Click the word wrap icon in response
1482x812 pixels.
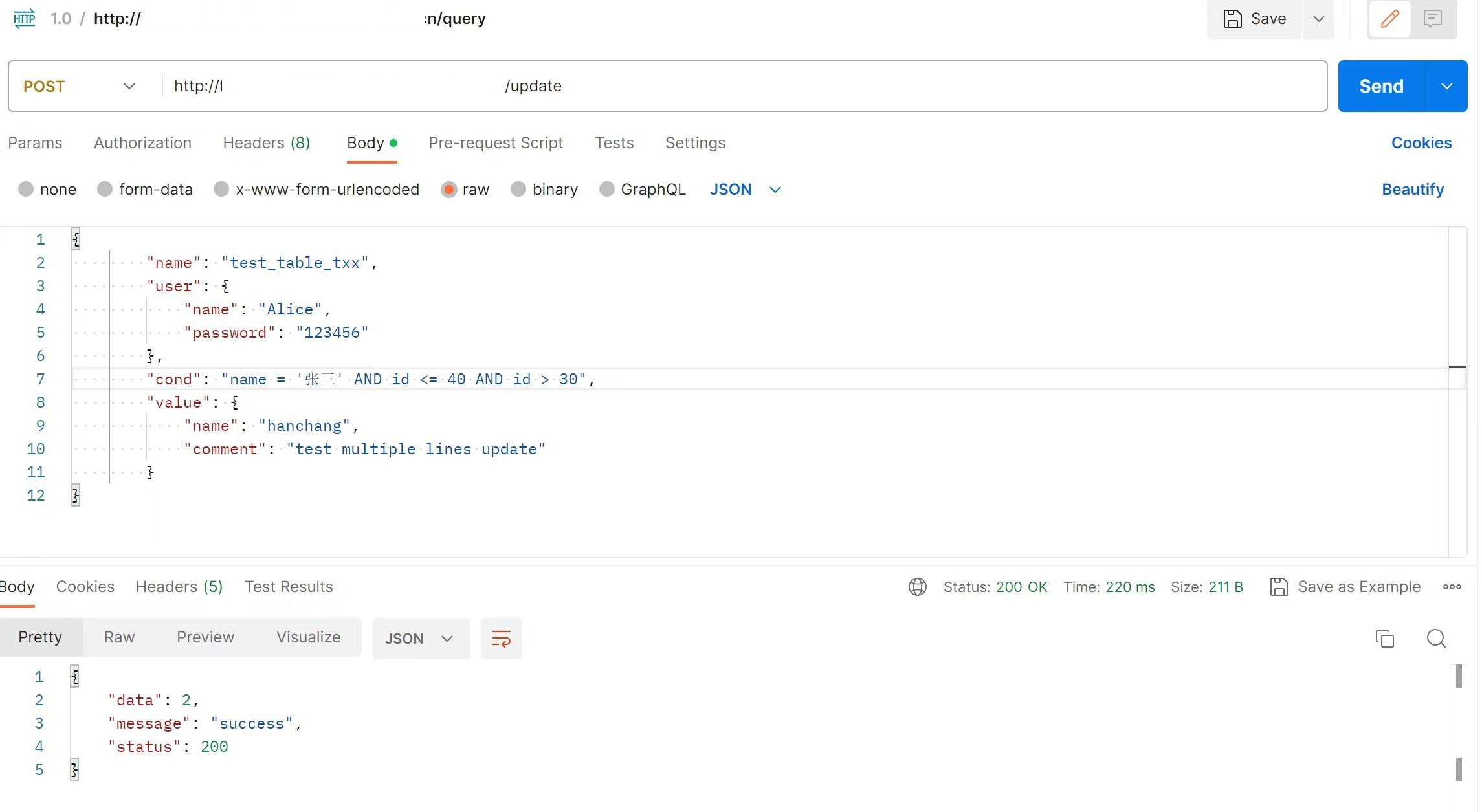[x=501, y=639]
